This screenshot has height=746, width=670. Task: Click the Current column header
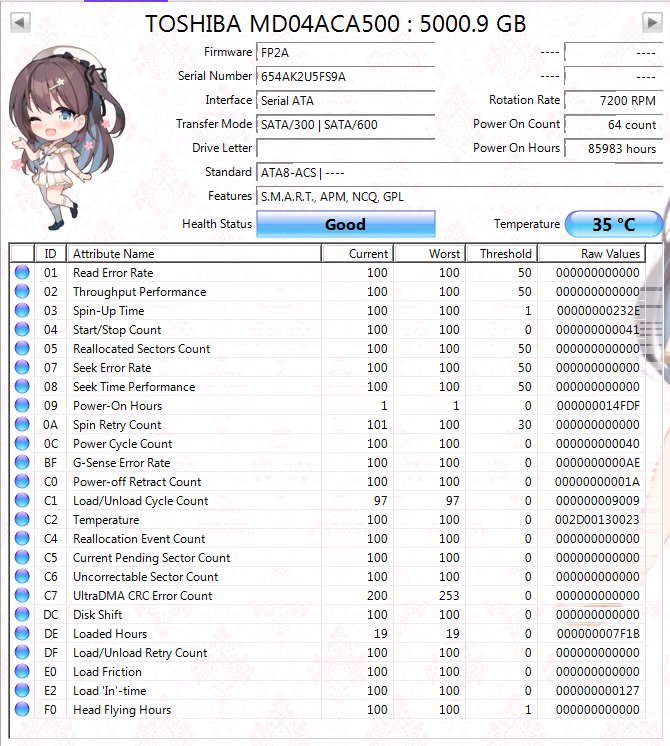(x=358, y=254)
